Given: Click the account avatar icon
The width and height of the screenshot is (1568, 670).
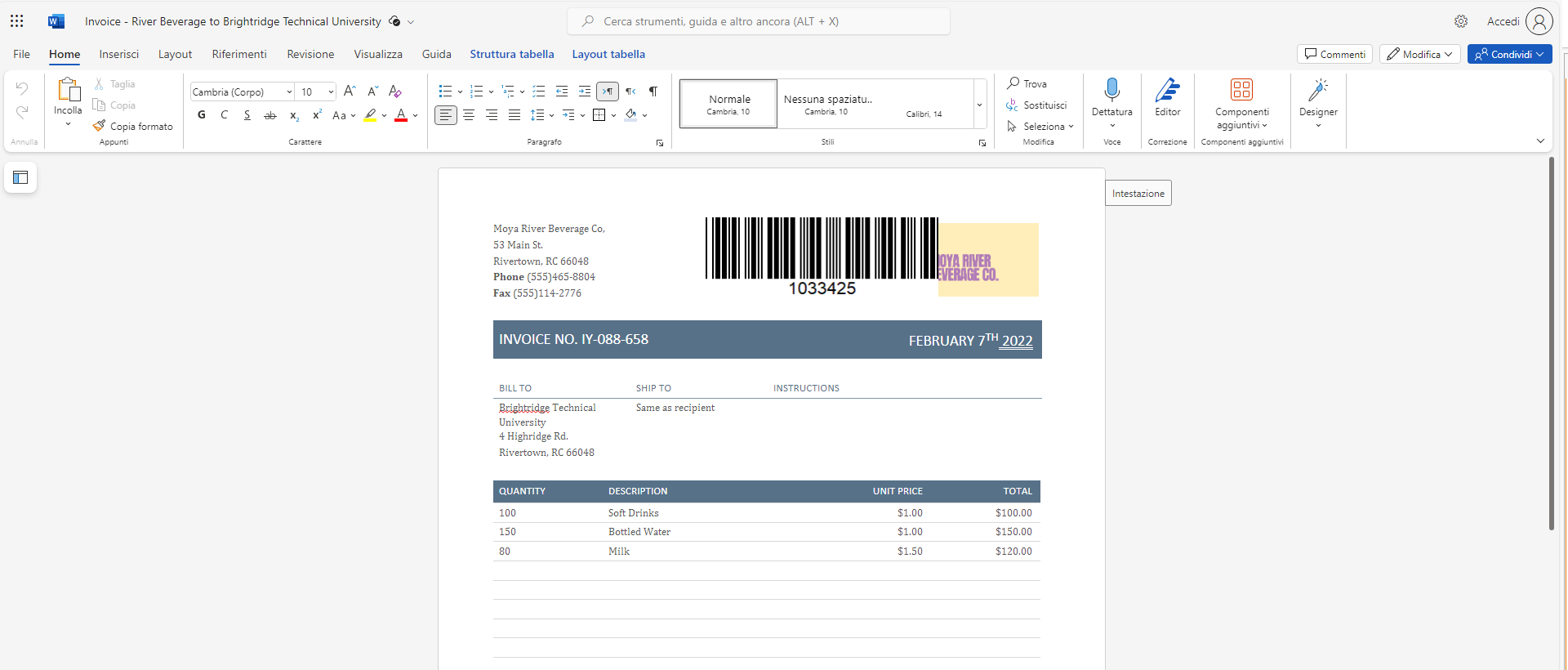Looking at the screenshot, I should 1539,21.
